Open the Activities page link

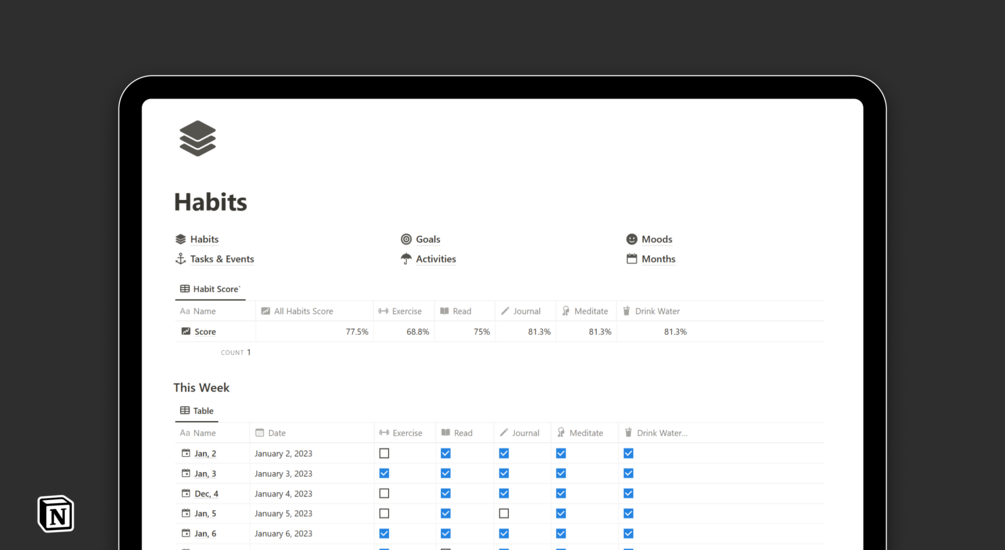[436, 259]
